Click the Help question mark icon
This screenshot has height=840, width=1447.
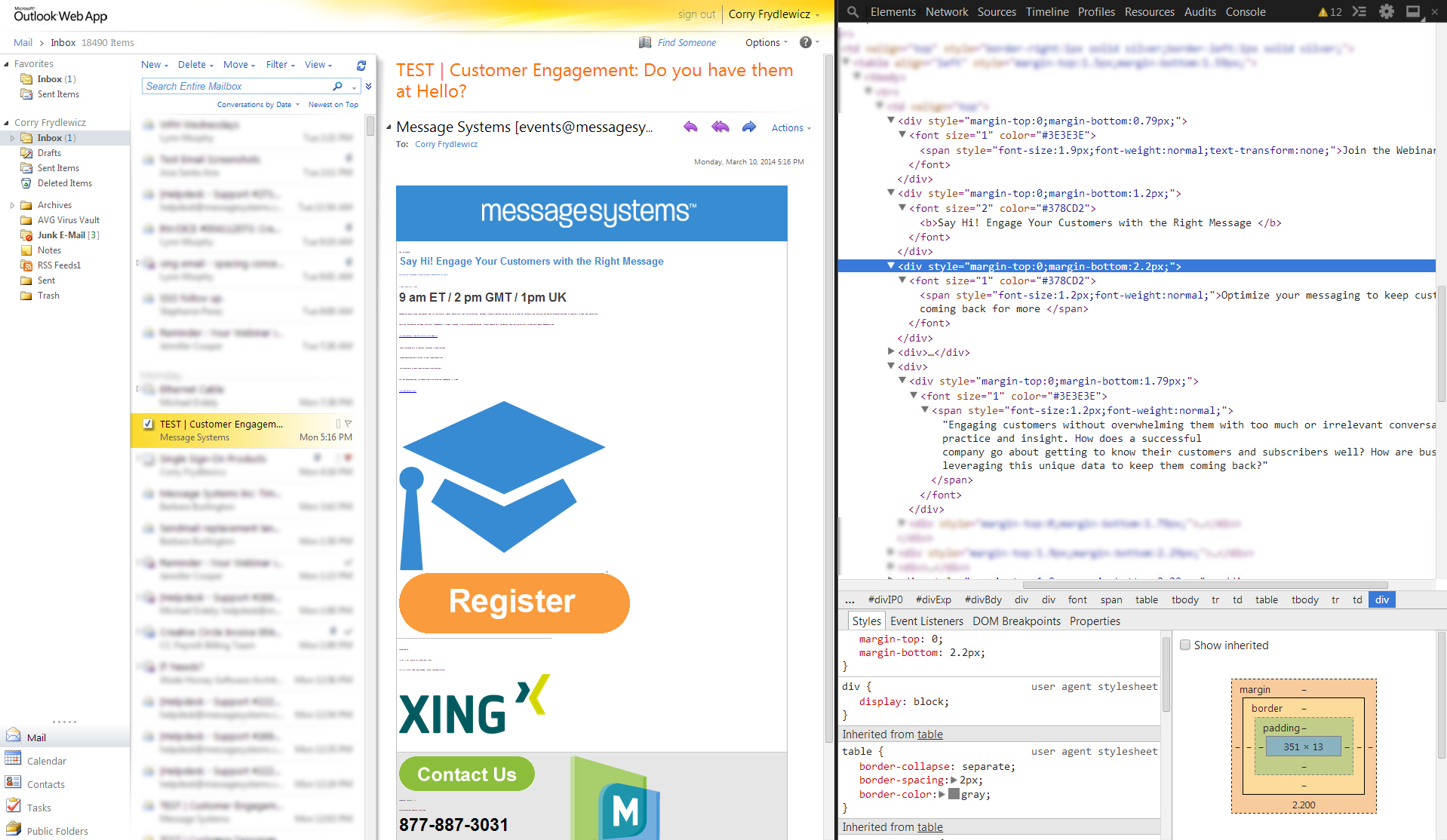(x=806, y=42)
